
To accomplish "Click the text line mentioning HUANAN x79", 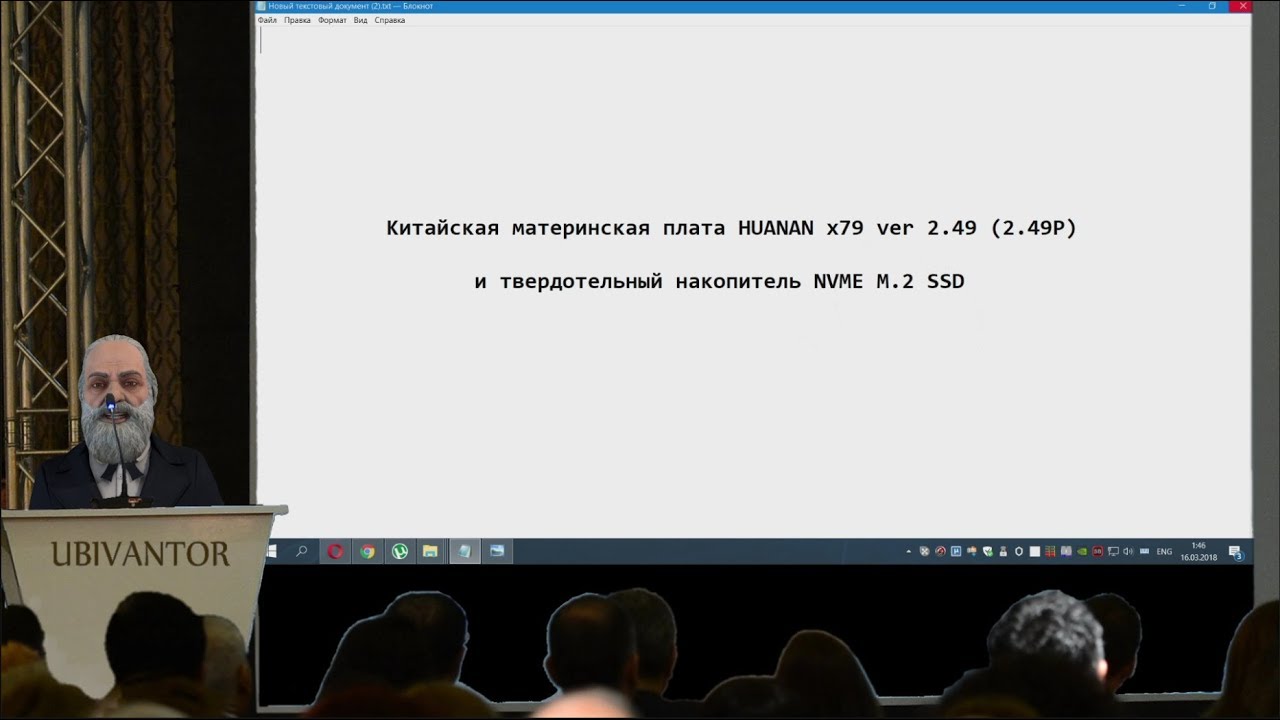I will pyautogui.click(x=731, y=228).
